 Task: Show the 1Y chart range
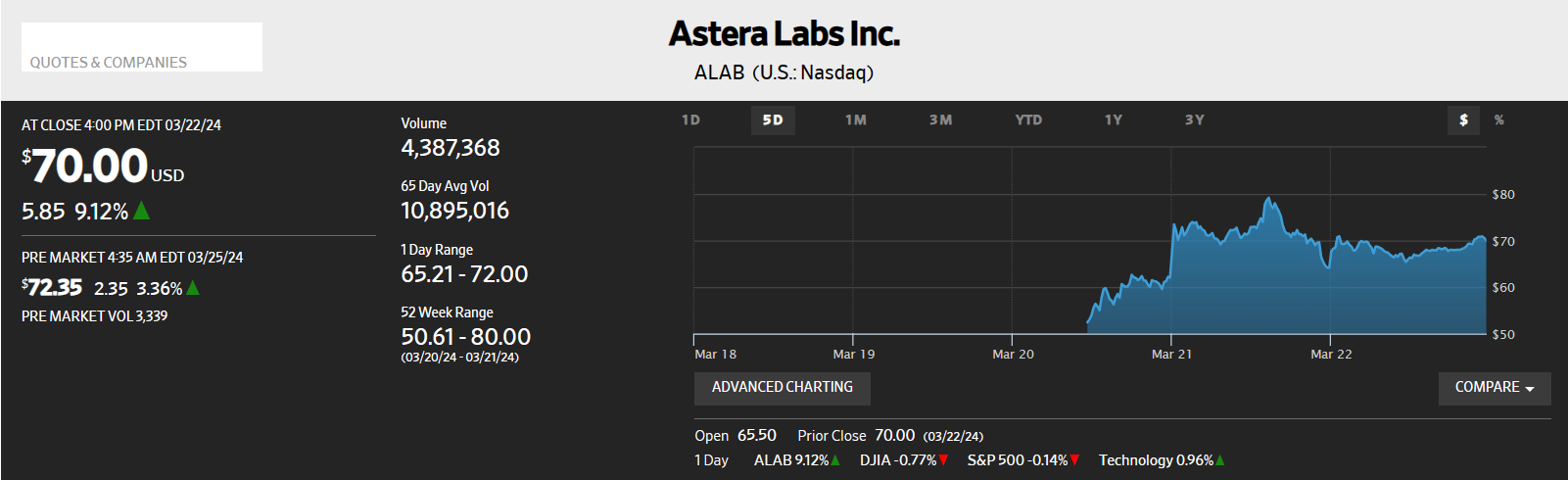click(1114, 120)
